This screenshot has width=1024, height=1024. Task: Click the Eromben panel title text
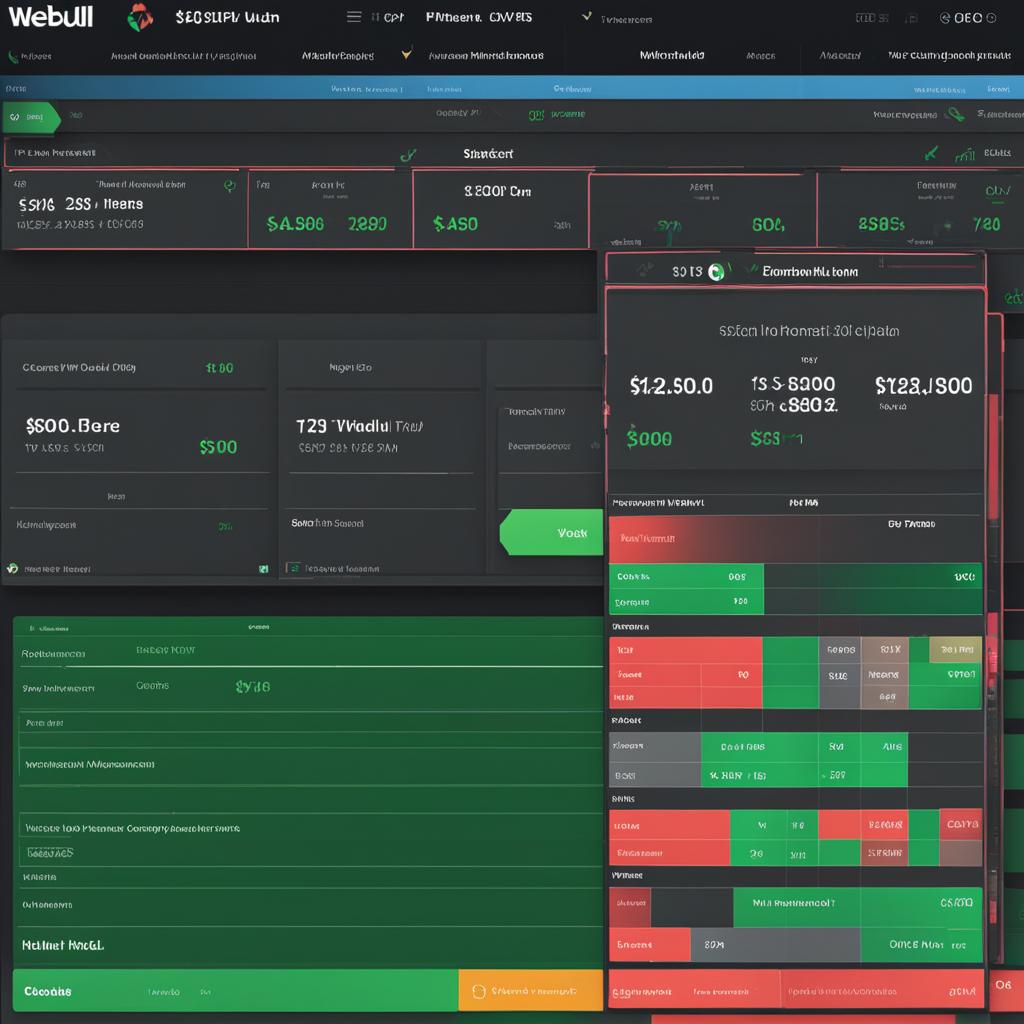[810, 271]
